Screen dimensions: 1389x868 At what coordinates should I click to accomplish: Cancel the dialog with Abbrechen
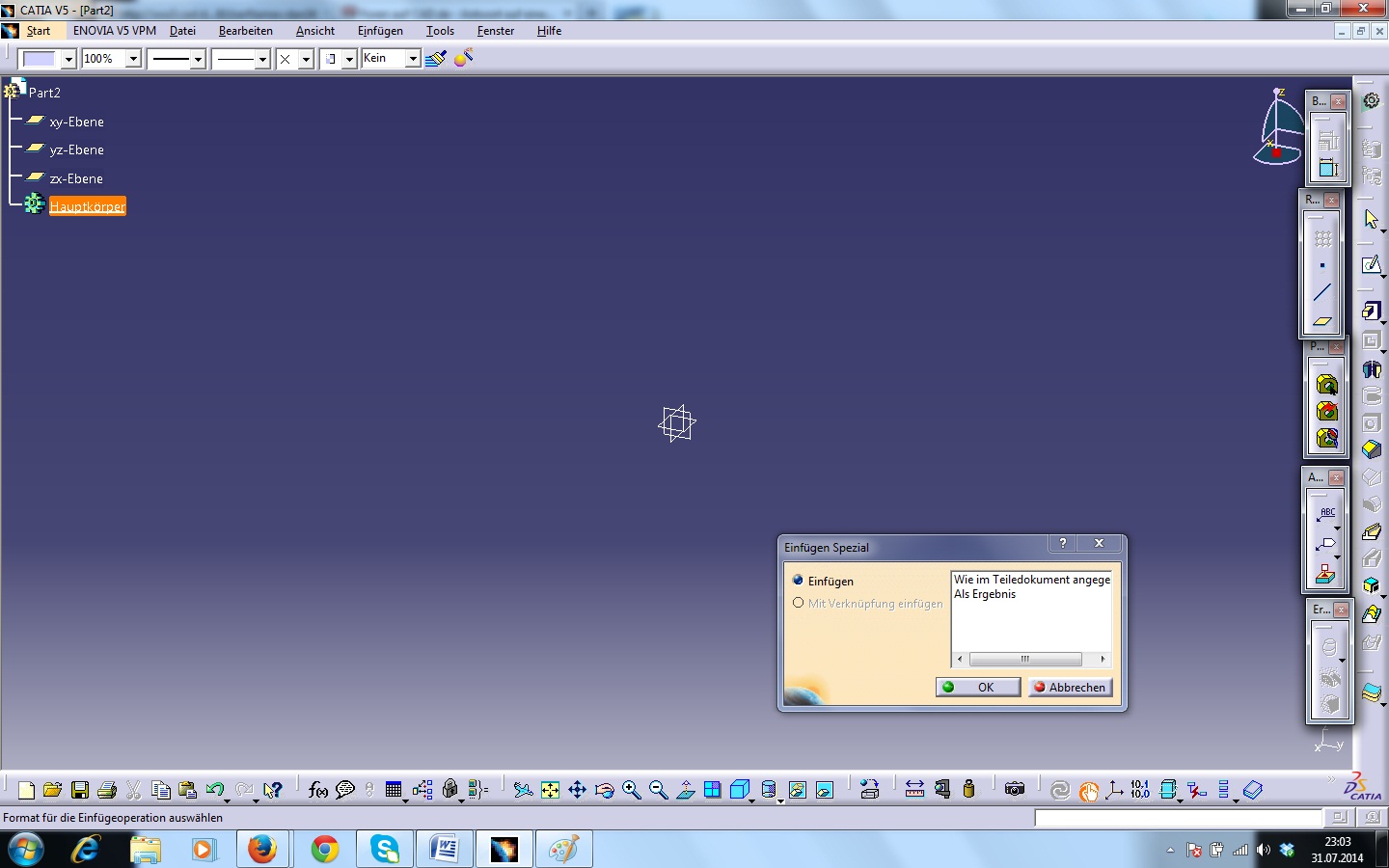pyautogui.click(x=1070, y=687)
